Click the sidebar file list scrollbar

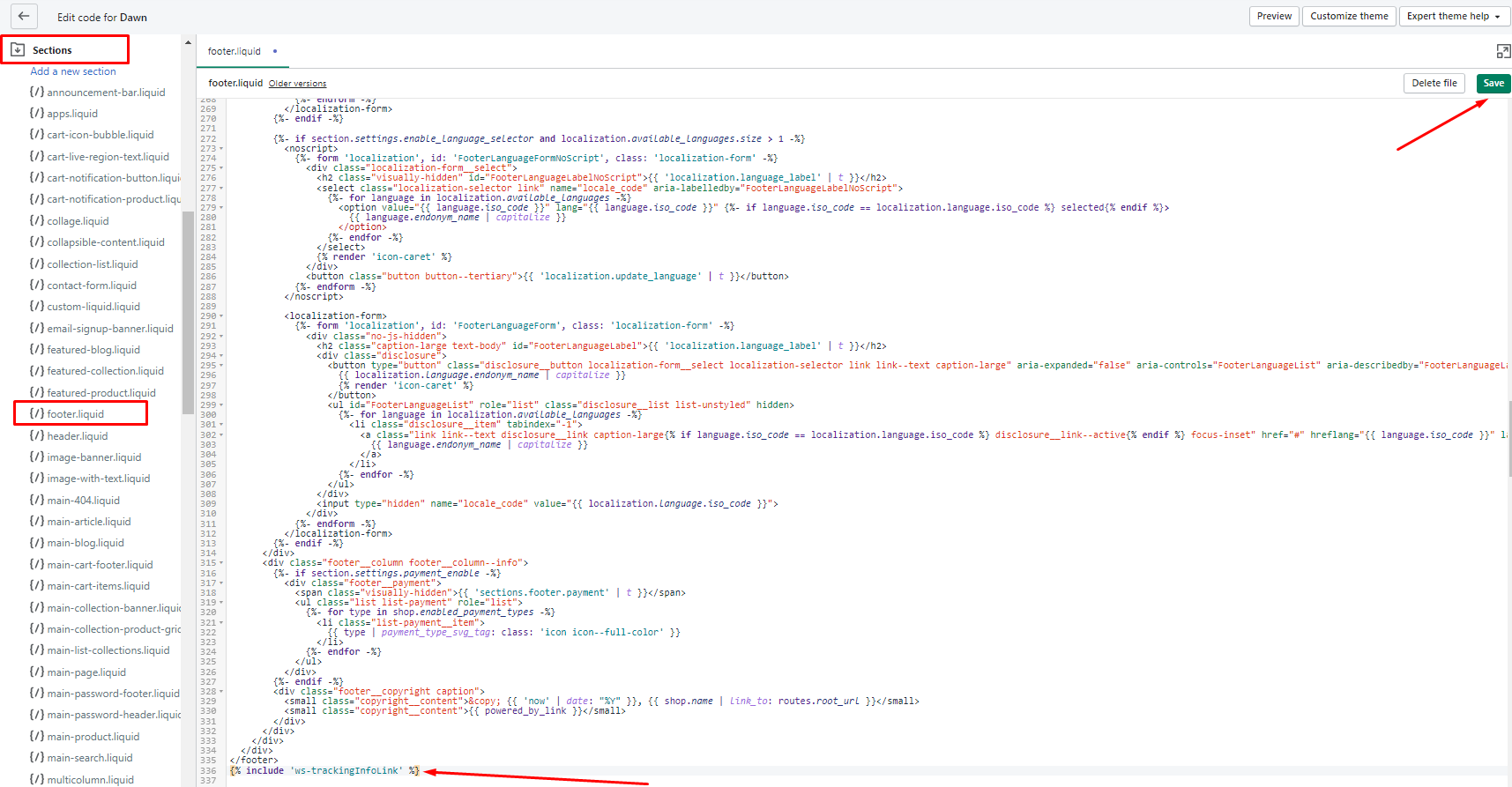pos(188,313)
